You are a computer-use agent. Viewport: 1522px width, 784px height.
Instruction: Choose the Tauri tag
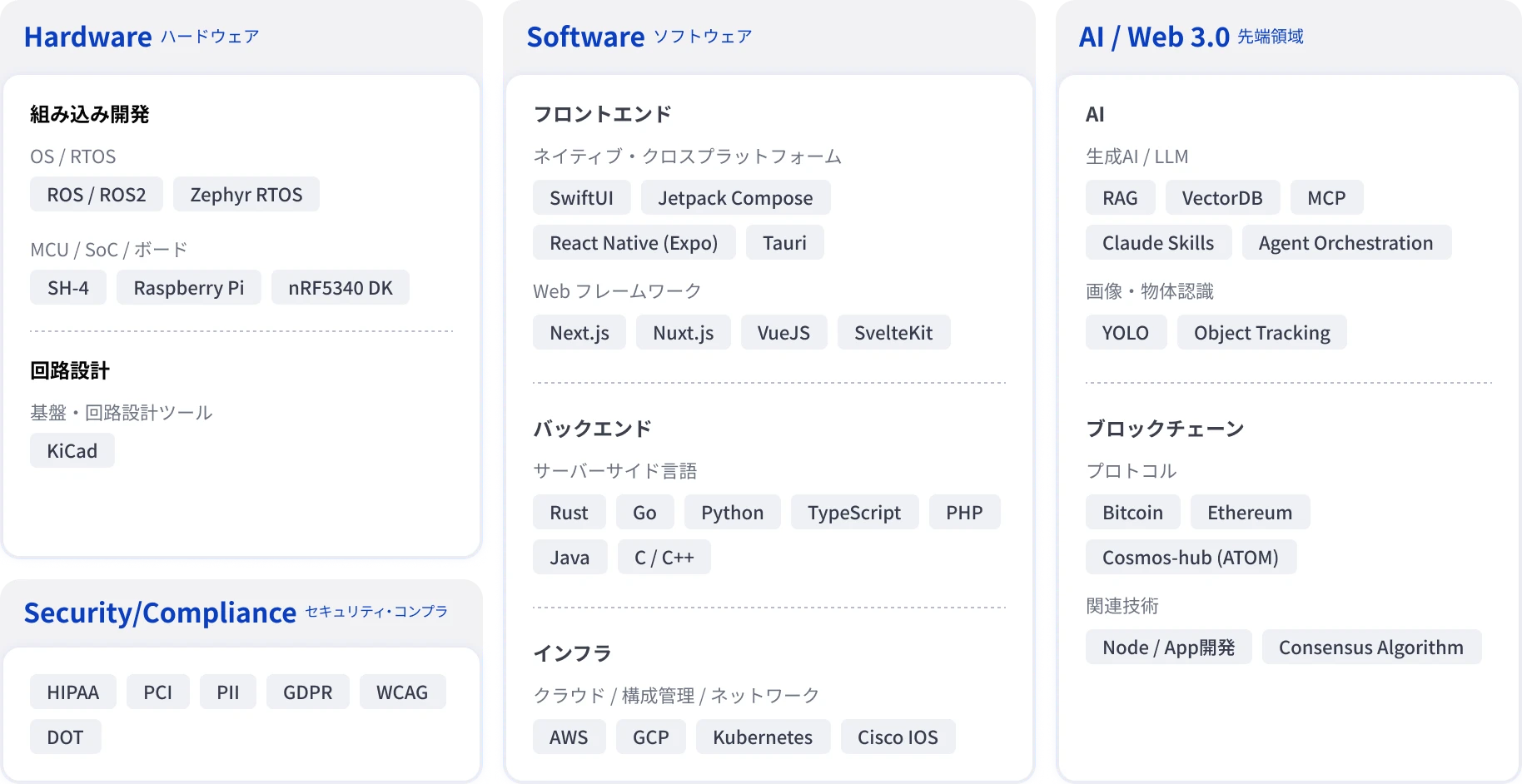point(785,242)
